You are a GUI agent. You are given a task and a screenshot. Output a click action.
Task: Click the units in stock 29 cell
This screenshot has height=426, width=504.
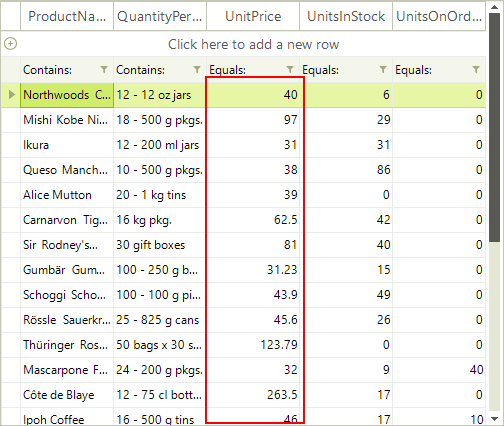pos(346,120)
